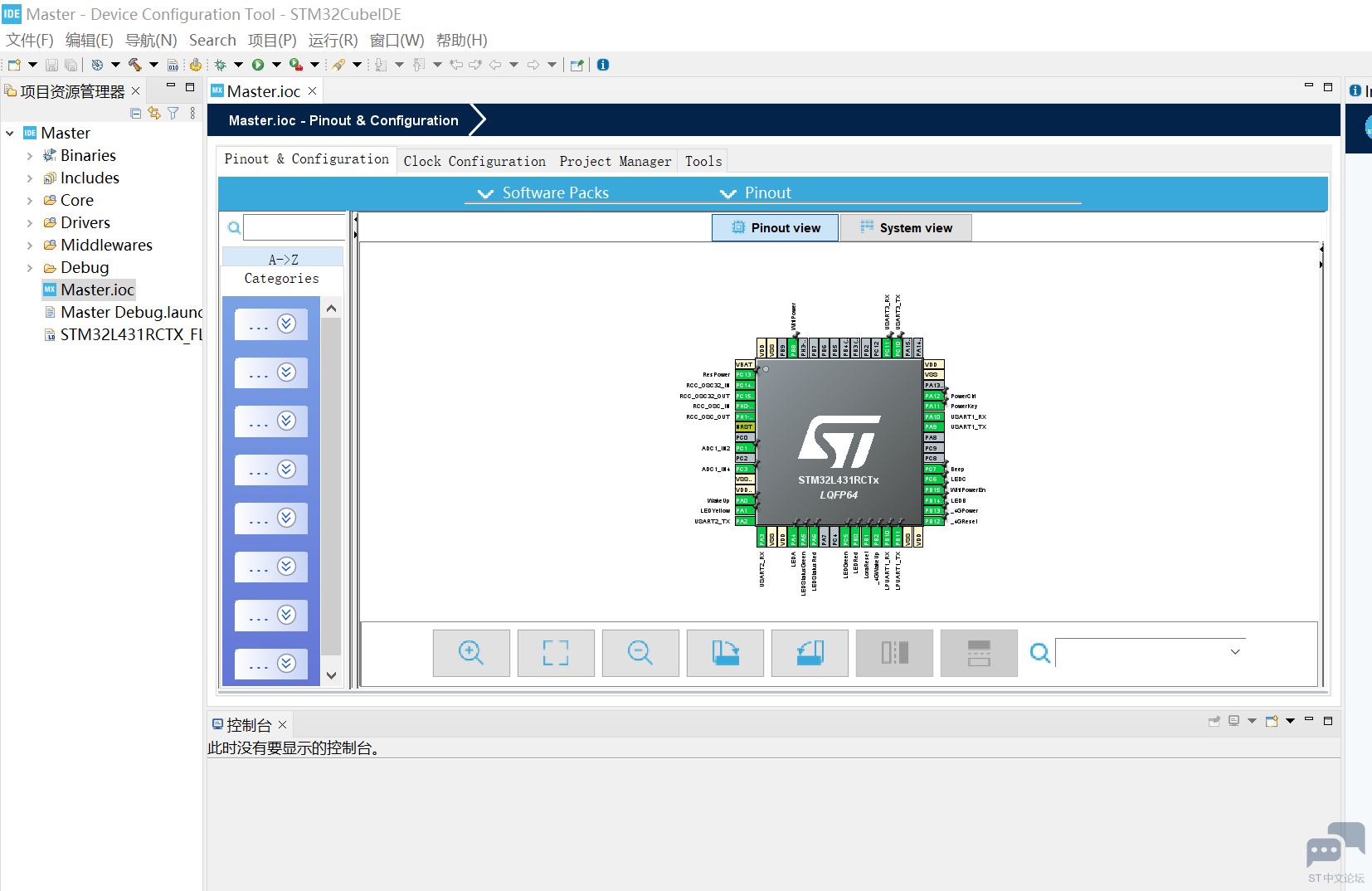Zoom in on the pinout chip
This screenshot has width=1372, height=891.
click(x=471, y=653)
